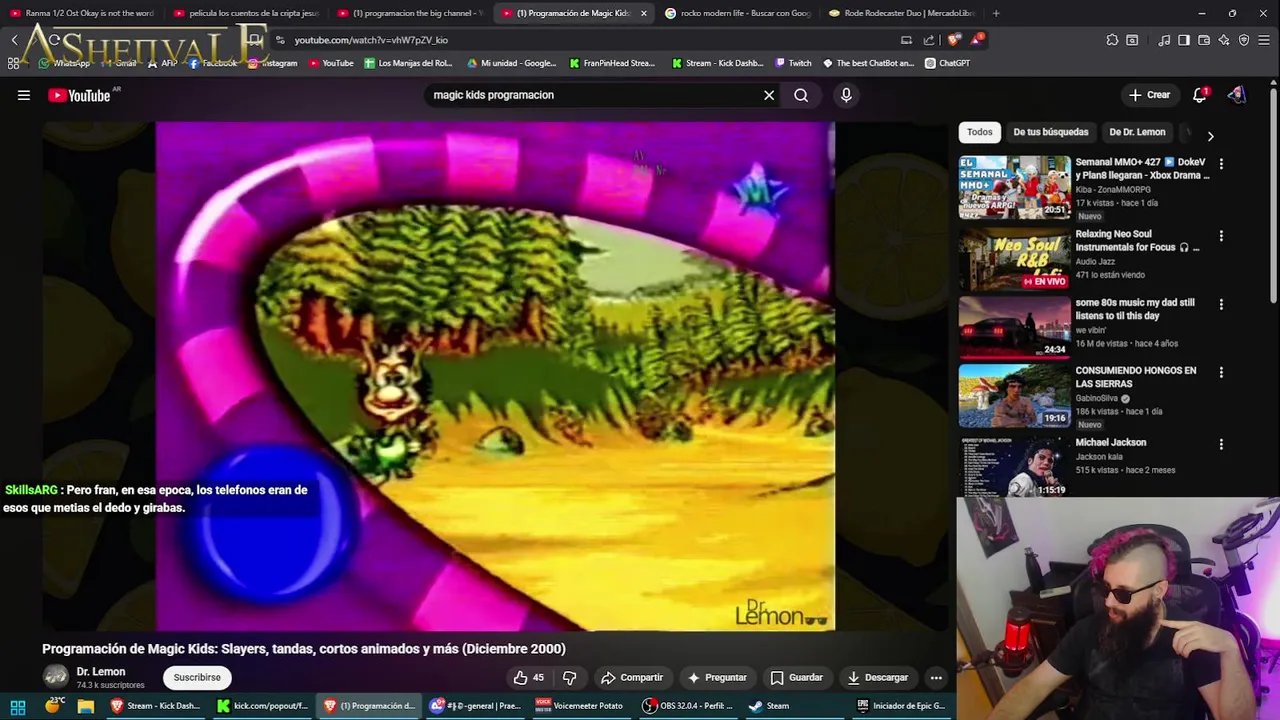Like the video with thumbs up
1280x720 pixels.
pyautogui.click(x=529, y=678)
